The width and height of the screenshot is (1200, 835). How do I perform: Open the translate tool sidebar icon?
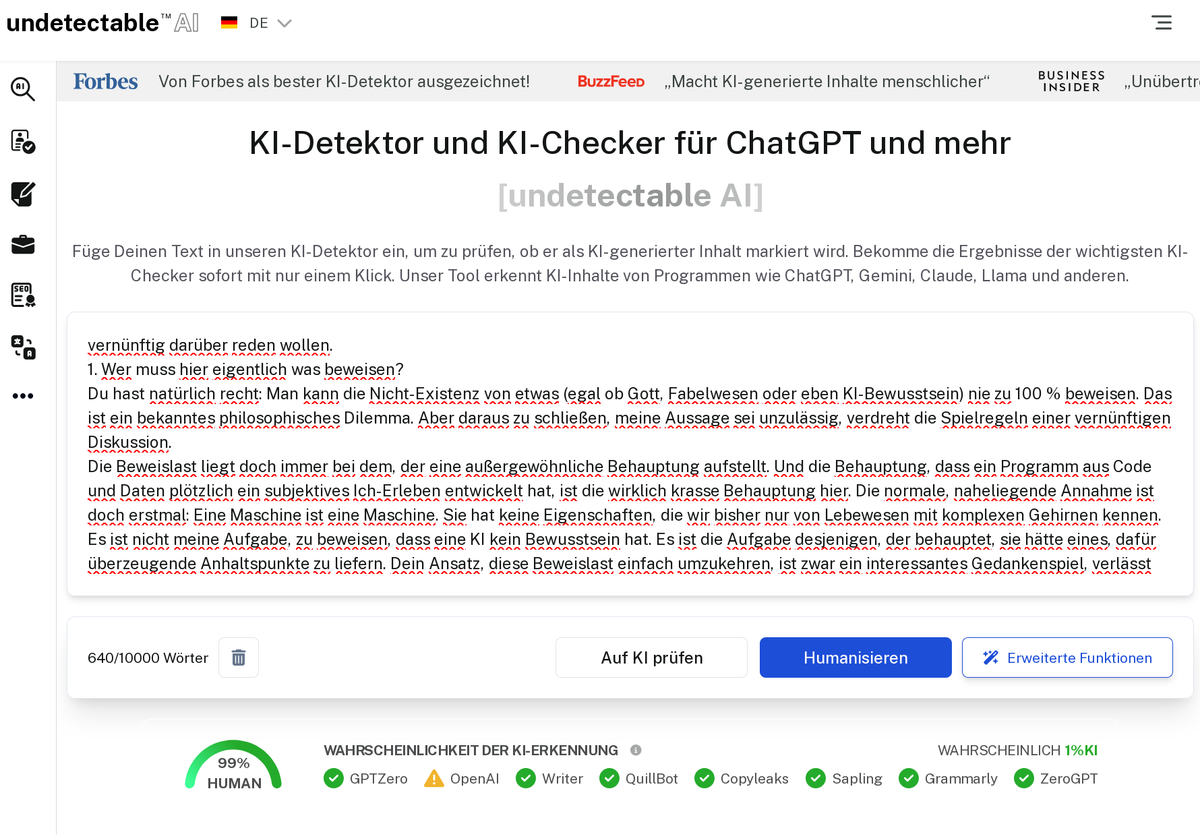click(23, 347)
